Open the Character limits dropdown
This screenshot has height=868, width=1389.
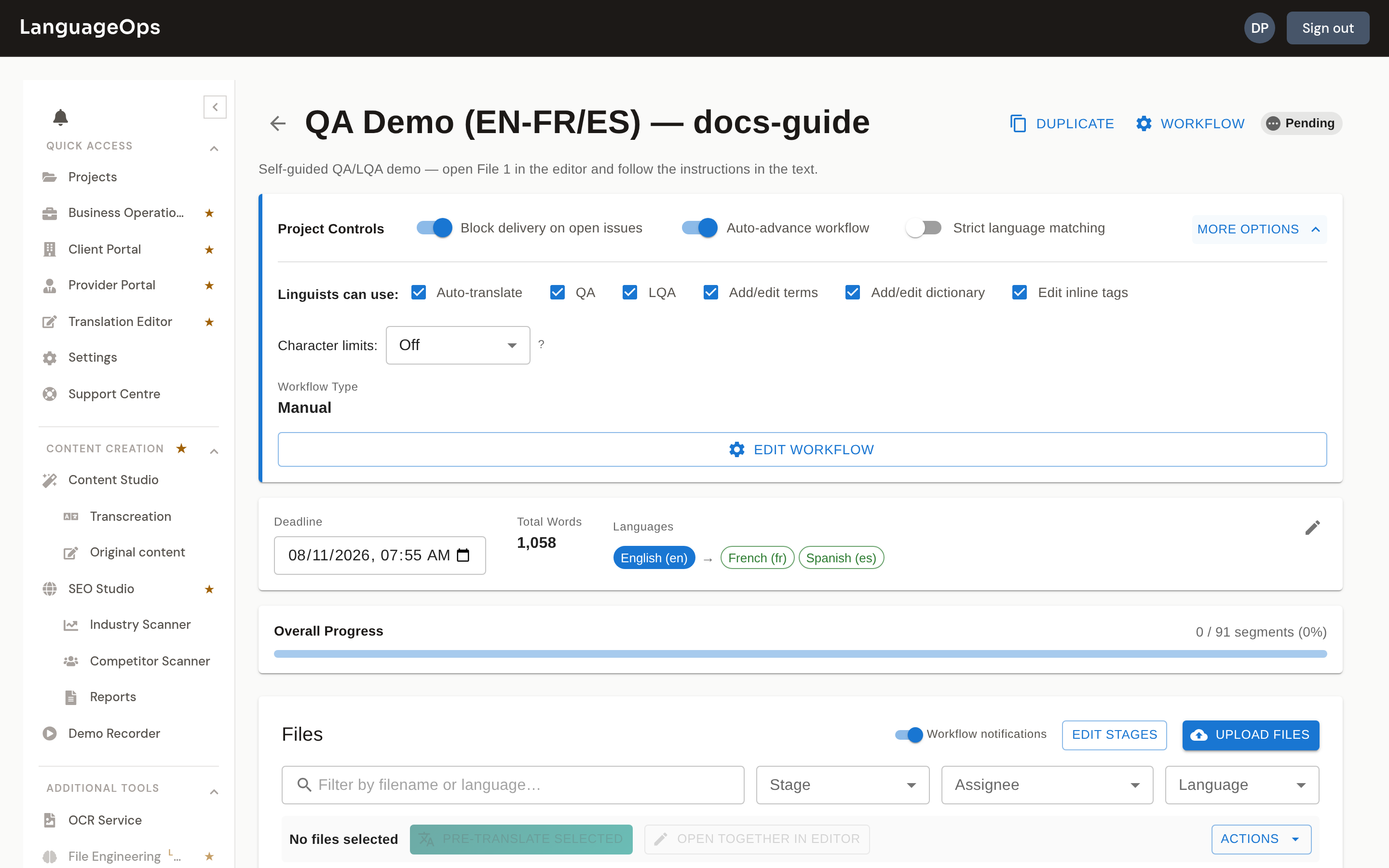(458, 345)
